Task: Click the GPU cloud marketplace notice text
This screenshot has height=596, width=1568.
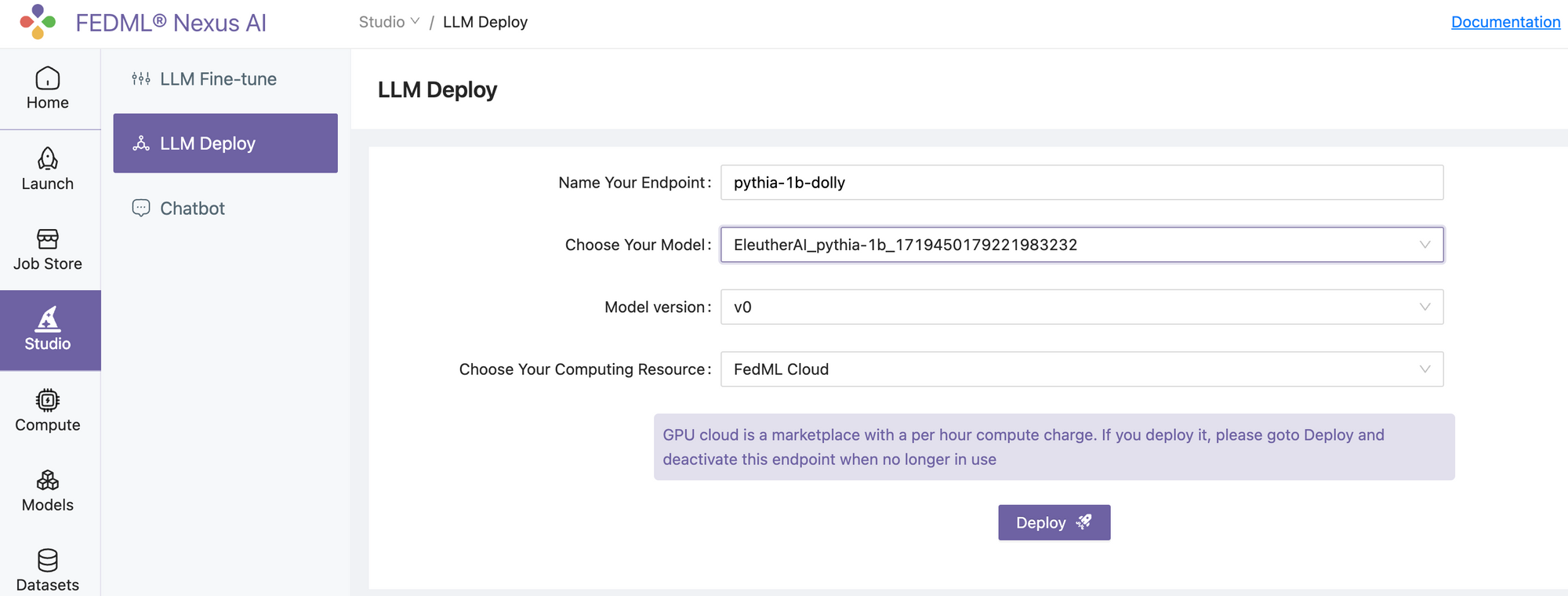Action: point(1024,447)
